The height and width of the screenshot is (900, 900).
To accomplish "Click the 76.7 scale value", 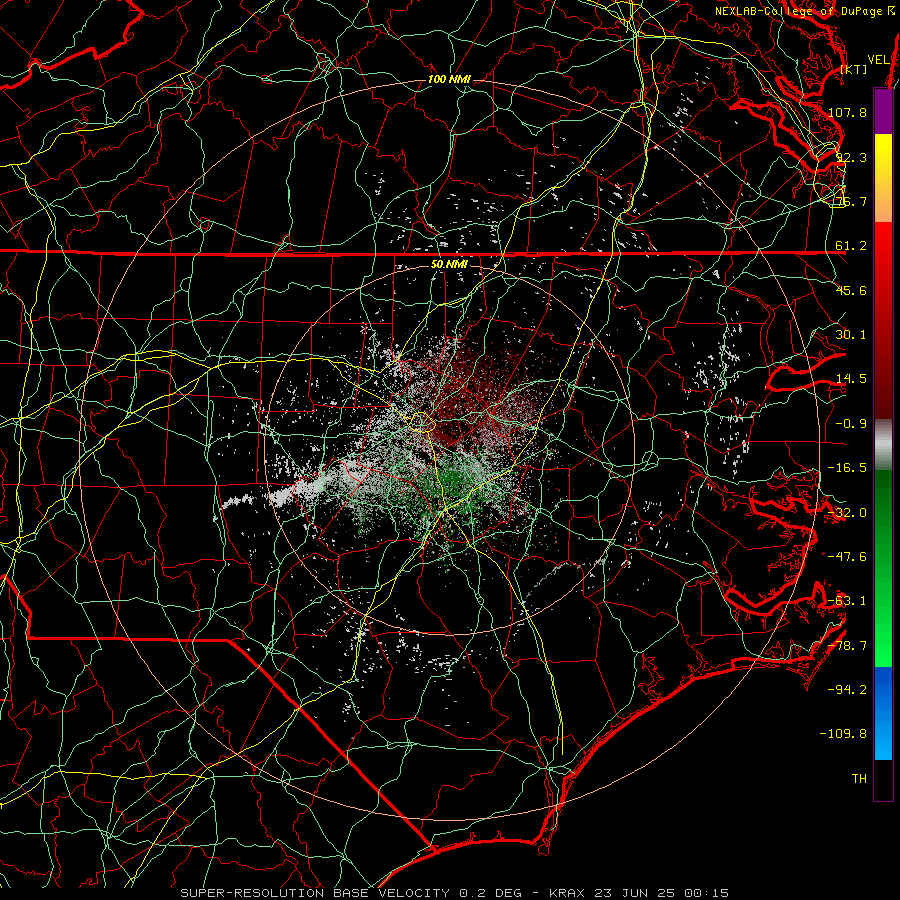I will pos(851,201).
